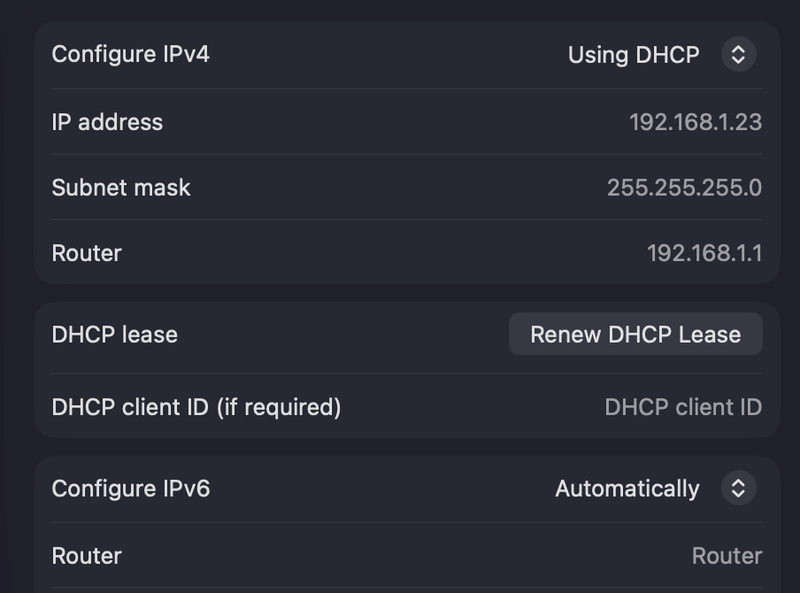Click the 'IP address' row label
Image resolution: width=800 pixels, height=593 pixels.
point(107,122)
